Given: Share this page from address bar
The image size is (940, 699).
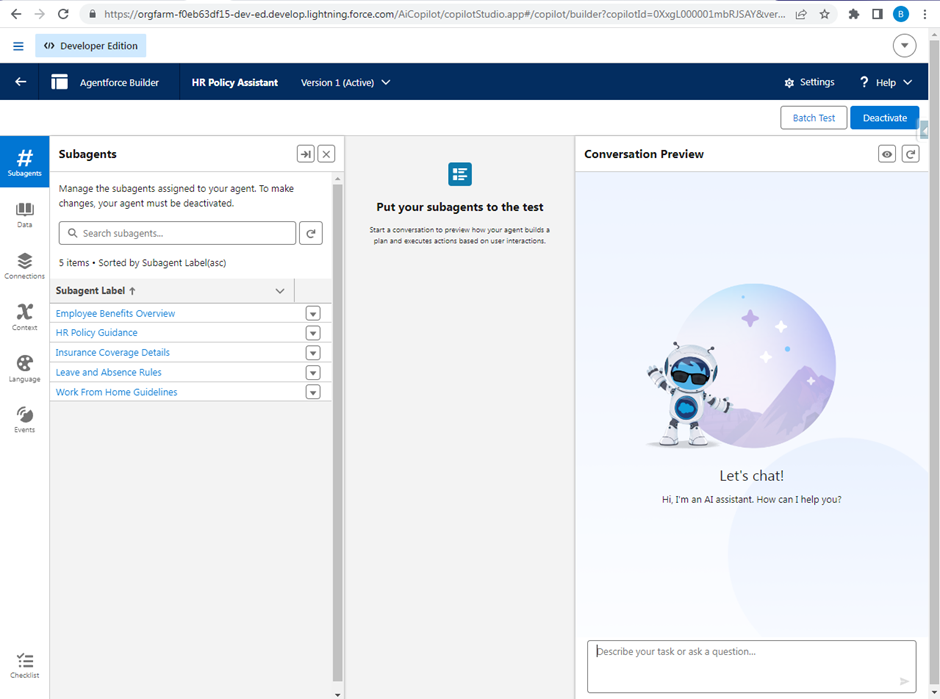Looking at the screenshot, I should tap(800, 14).
